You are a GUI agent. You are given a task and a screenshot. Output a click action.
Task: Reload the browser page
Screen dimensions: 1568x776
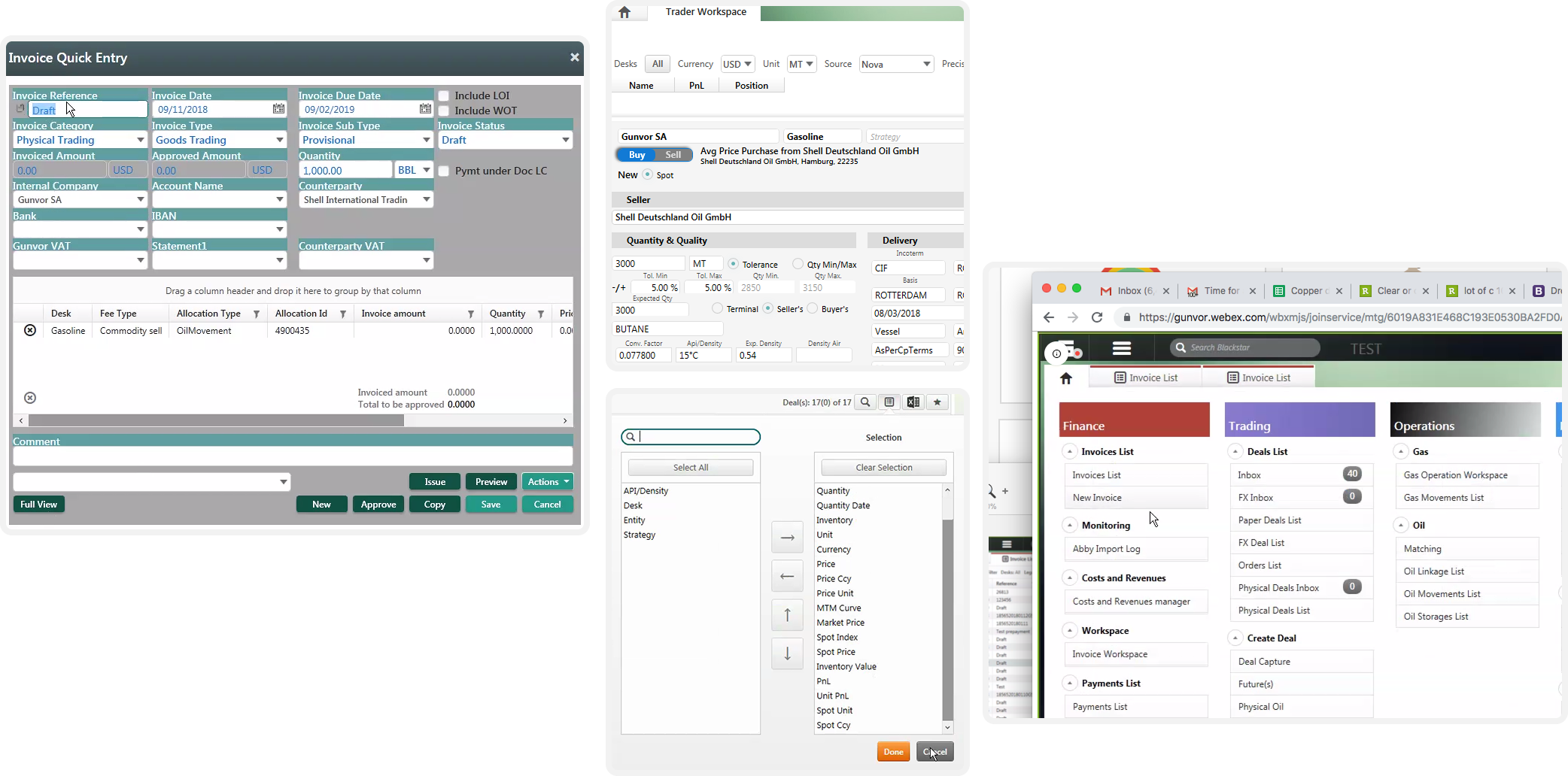pos(1097,317)
